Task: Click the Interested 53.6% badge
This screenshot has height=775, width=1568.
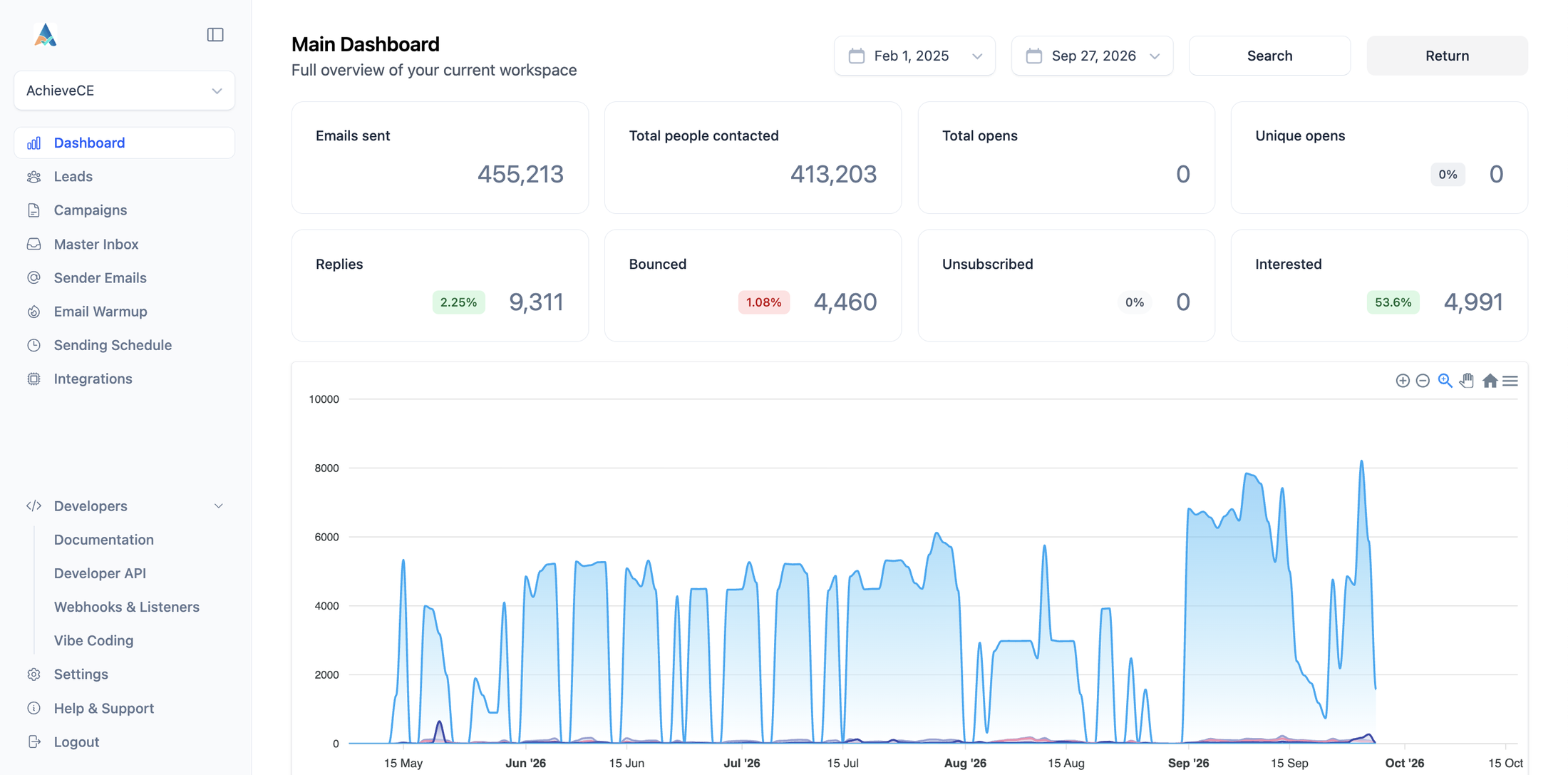Action: pos(1393,302)
